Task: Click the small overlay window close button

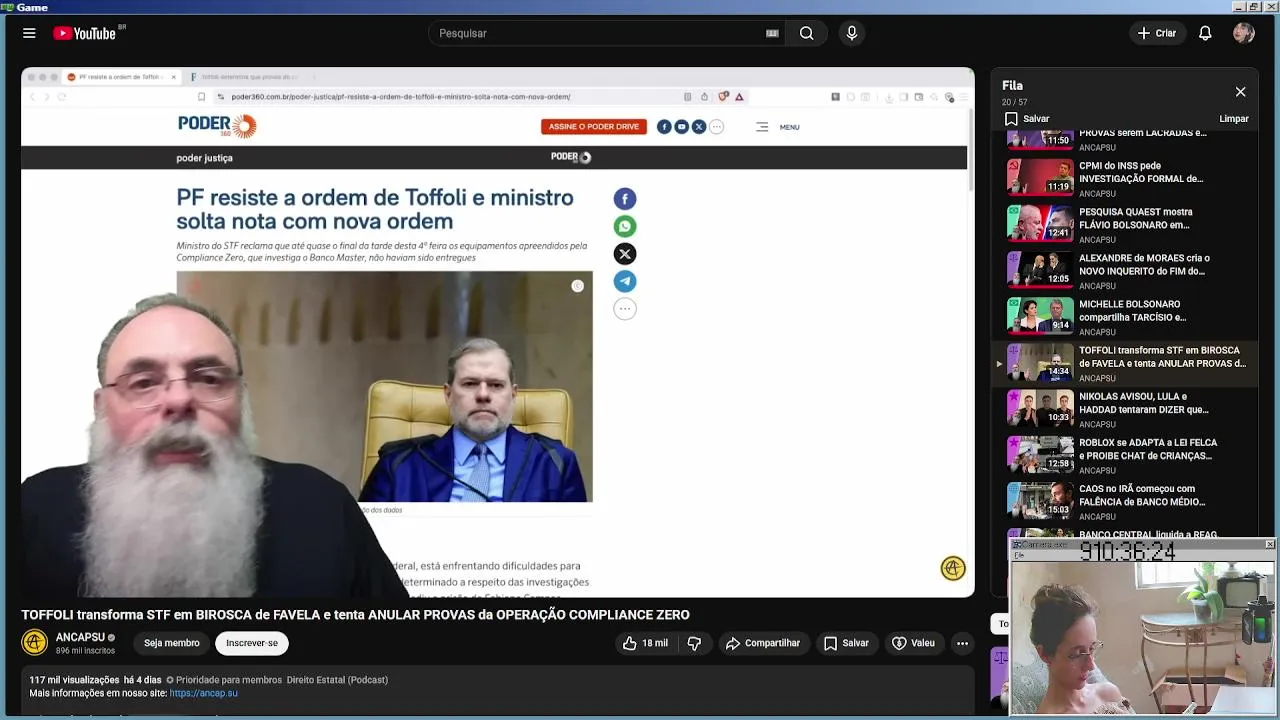Action: (1269, 544)
